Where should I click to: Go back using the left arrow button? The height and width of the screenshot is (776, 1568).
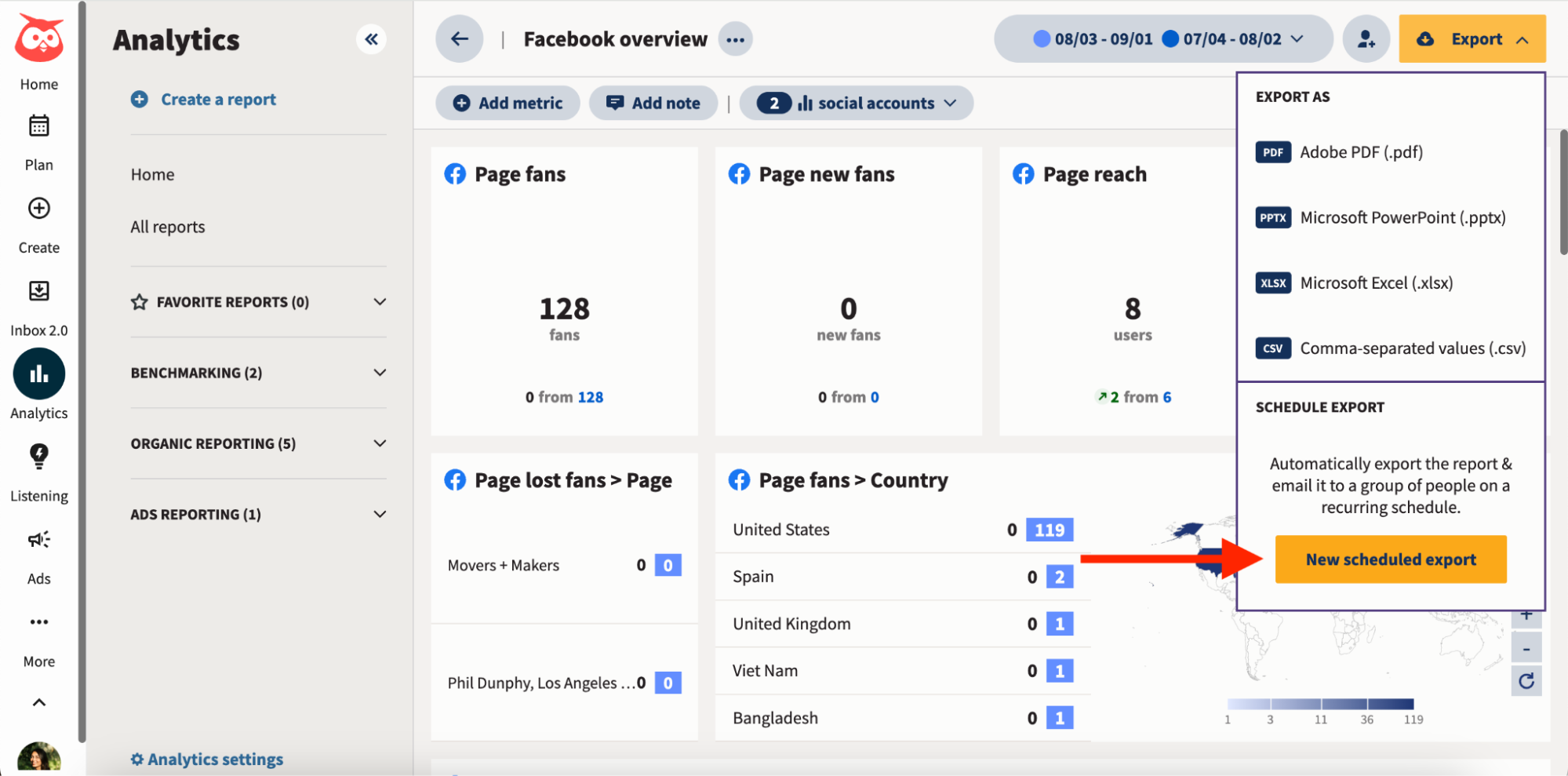[460, 38]
